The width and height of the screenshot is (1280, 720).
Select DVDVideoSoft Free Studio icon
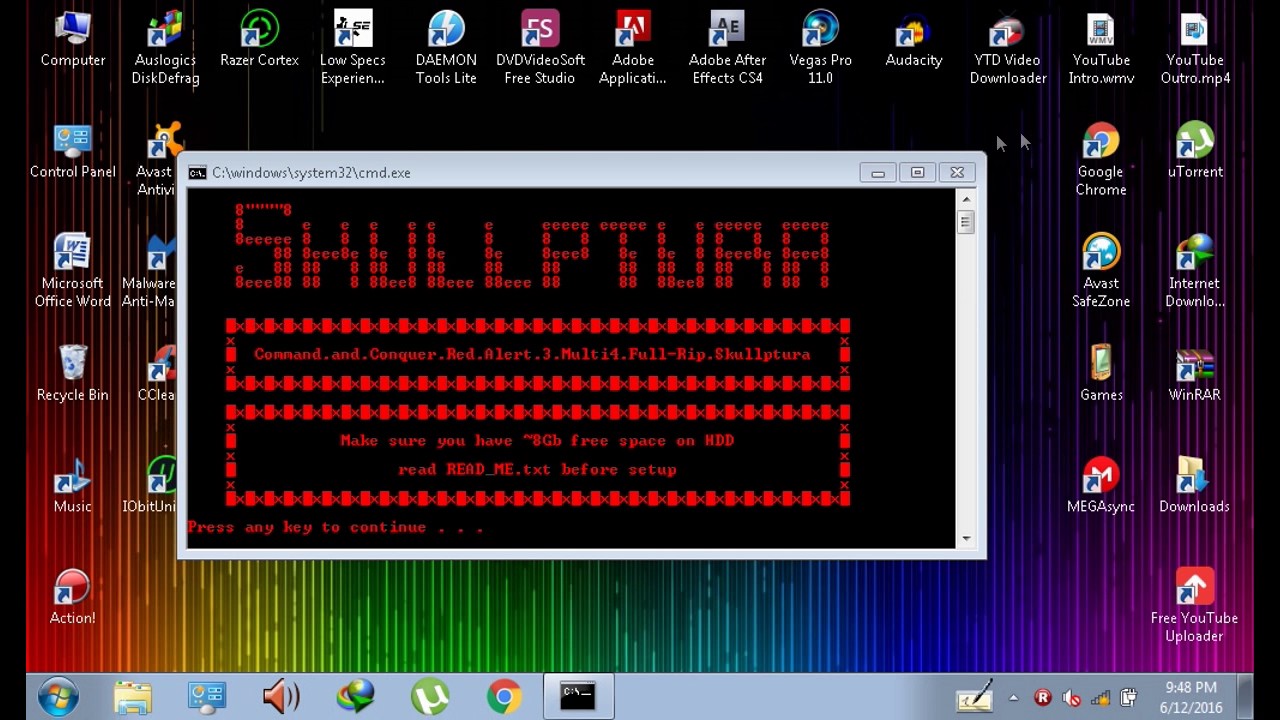(x=540, y=48)
